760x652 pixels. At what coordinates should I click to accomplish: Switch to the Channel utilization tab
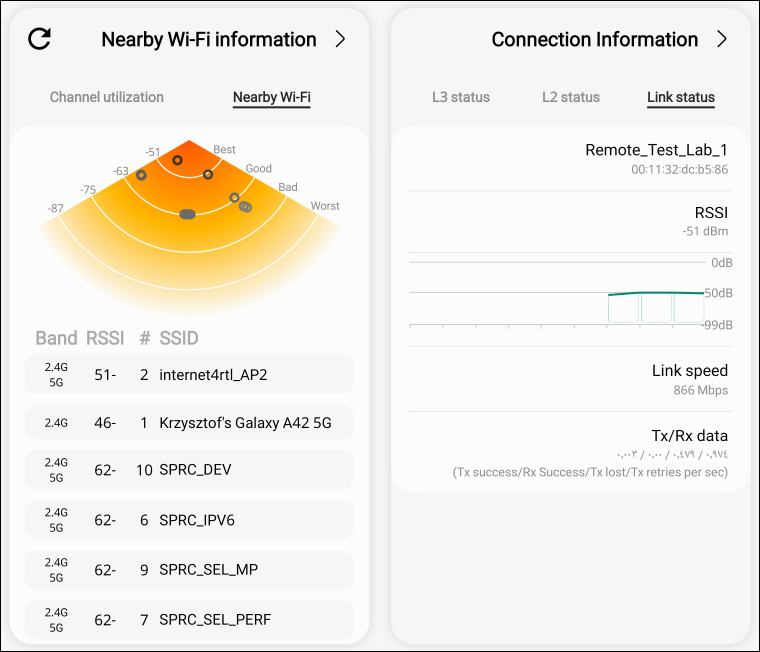point(107,97)
